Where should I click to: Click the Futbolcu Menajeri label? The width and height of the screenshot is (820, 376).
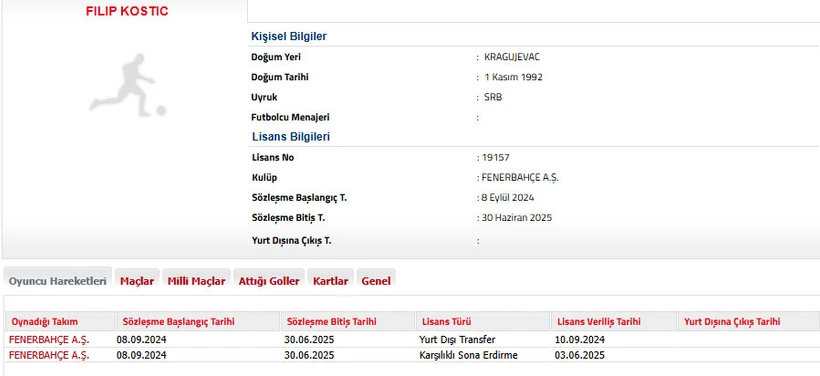coord(290,117)
